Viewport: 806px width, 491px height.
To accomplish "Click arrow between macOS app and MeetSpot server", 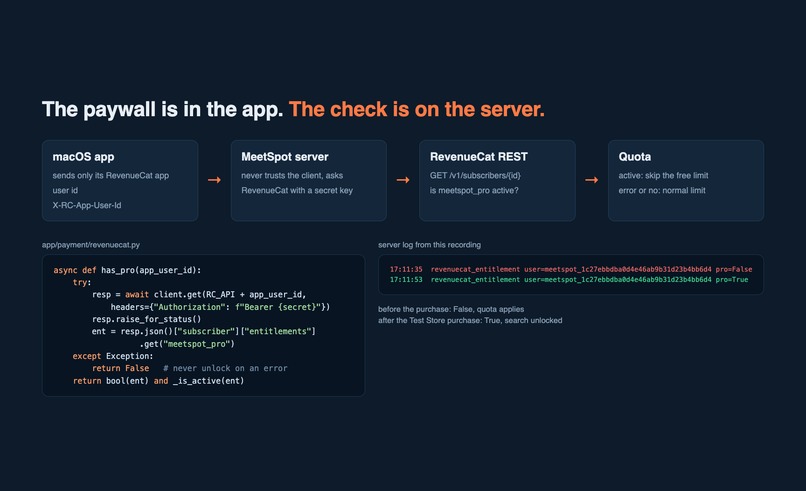I will tap(214, 180).
